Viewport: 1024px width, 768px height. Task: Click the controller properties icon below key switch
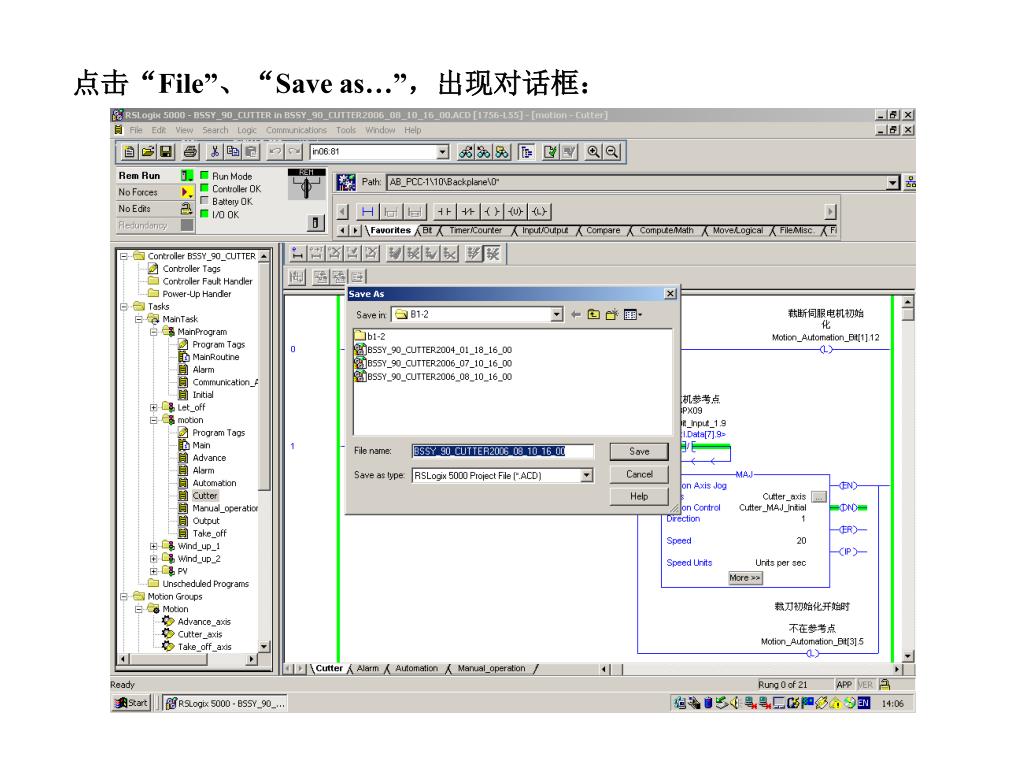click(x=315, y=223)
